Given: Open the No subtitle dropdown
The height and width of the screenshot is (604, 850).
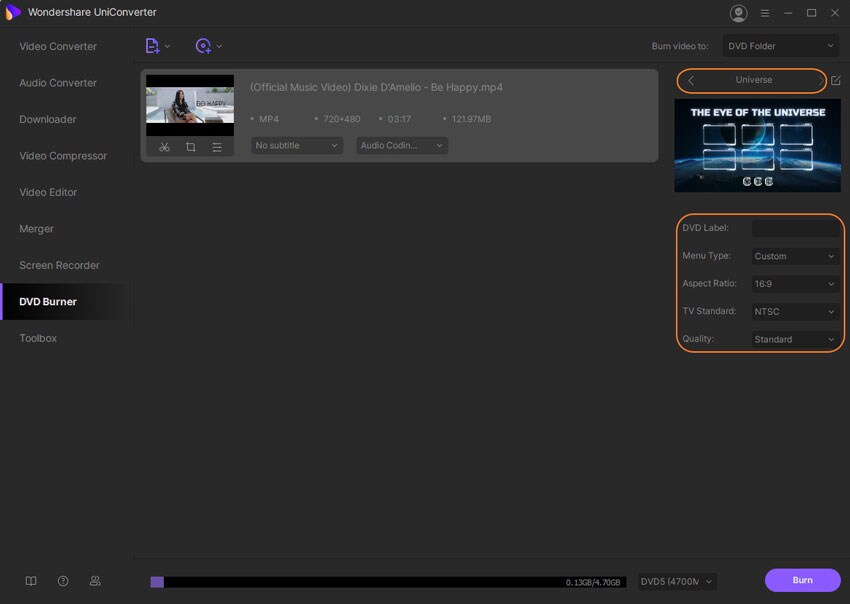Looking at the screenshot, I should pyautogui.click(x=295, y=145).
